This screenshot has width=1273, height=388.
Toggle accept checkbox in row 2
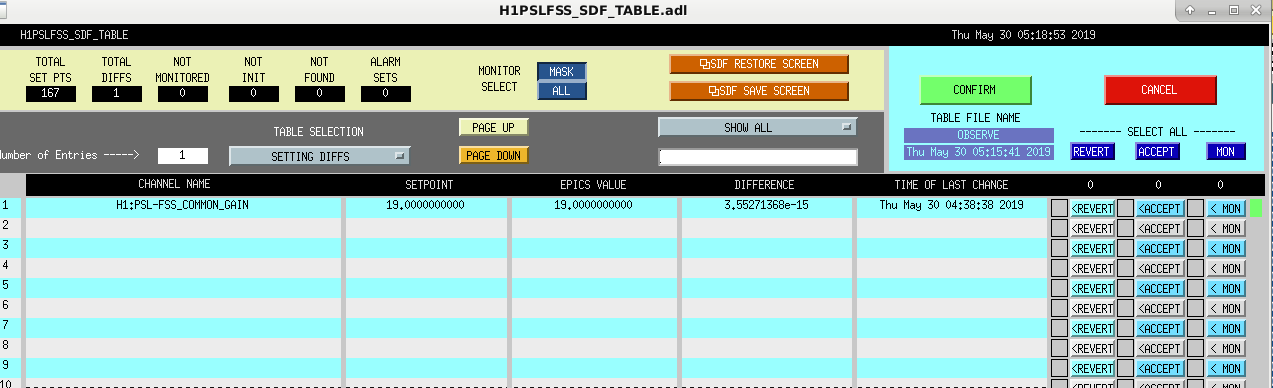click(1125, 228)
